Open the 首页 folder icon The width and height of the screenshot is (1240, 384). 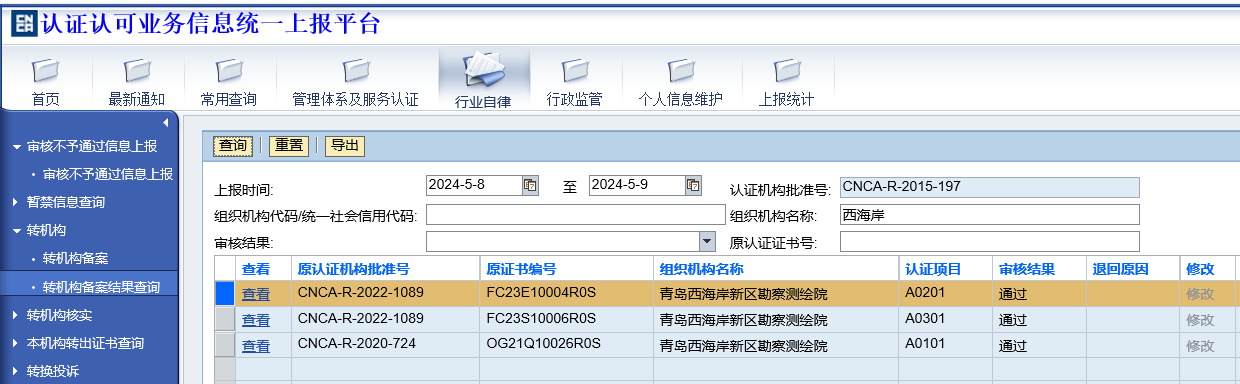click(x=45, y=70)
